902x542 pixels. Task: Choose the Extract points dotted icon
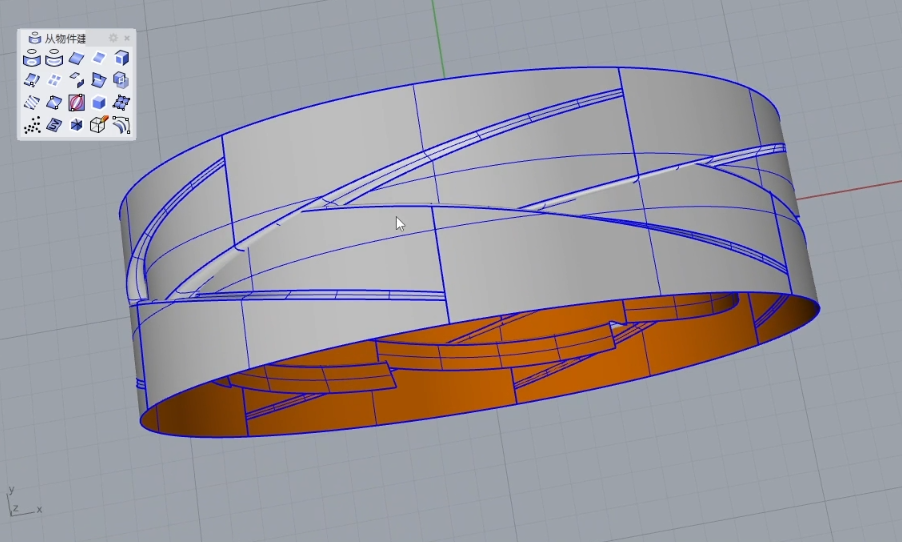(32, 125)
